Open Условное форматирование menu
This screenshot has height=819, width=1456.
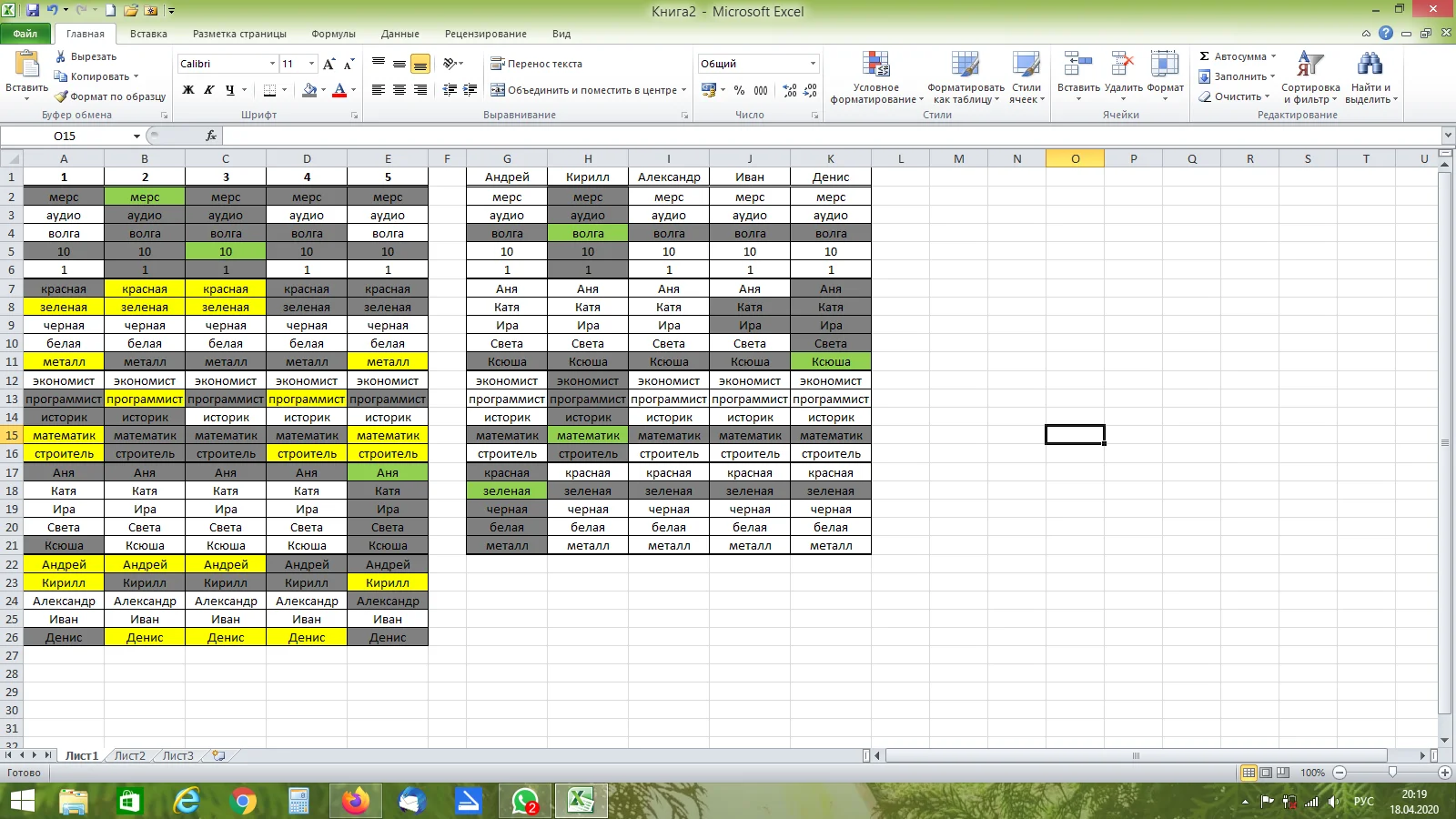[x=876, y=77]
